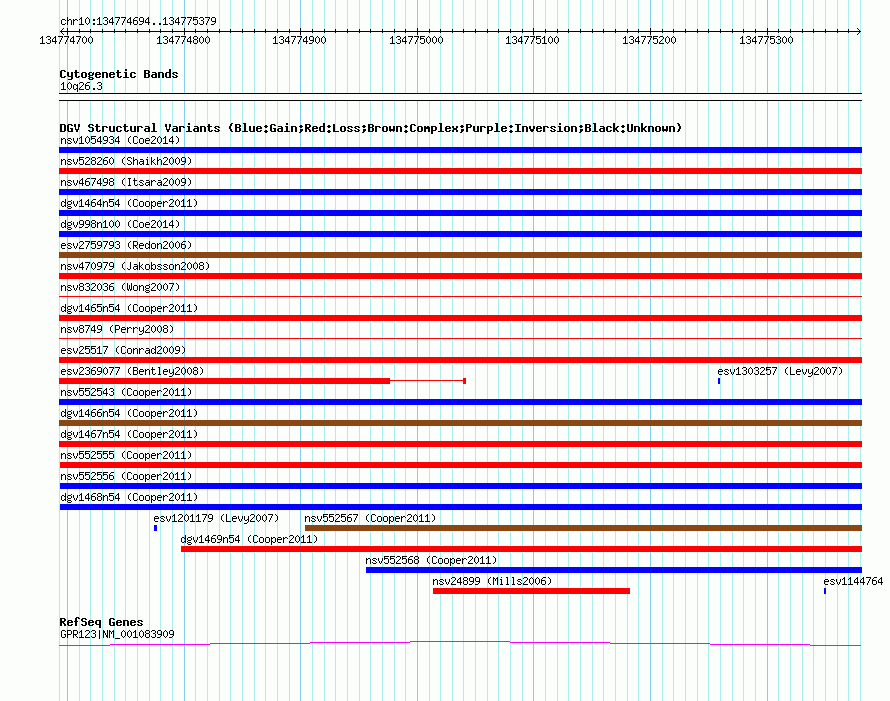Select the red loss bar under nsv528260
The width and height of the screenshot is (890, 701).
tap(460, 171)
